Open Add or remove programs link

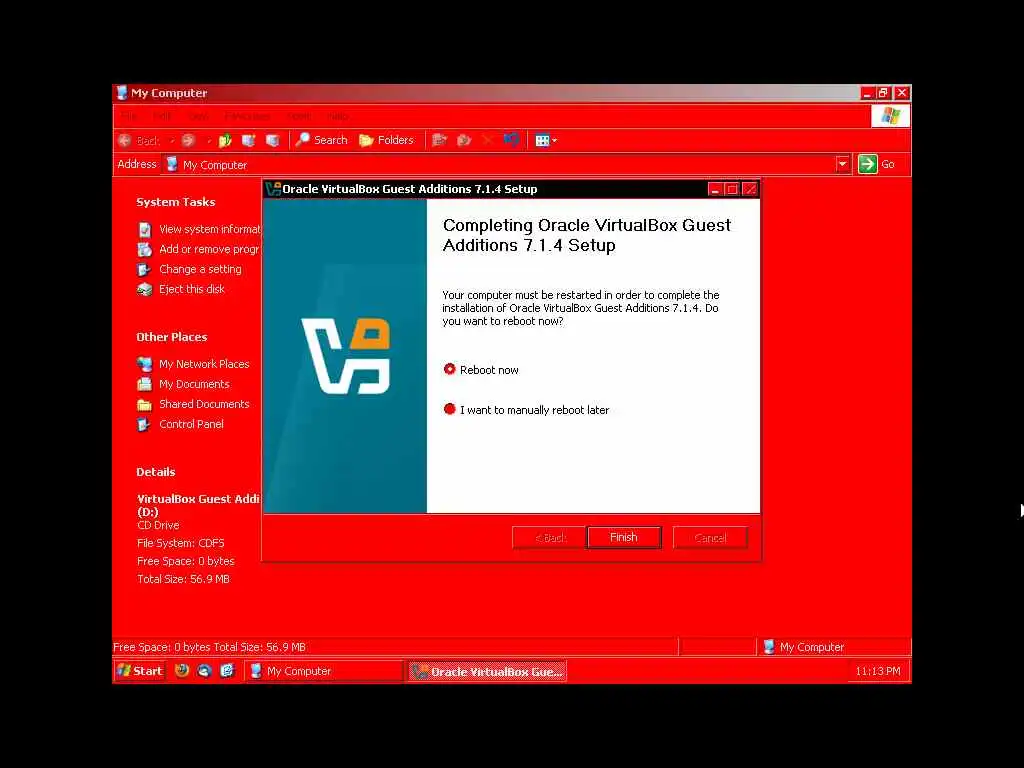209,249
